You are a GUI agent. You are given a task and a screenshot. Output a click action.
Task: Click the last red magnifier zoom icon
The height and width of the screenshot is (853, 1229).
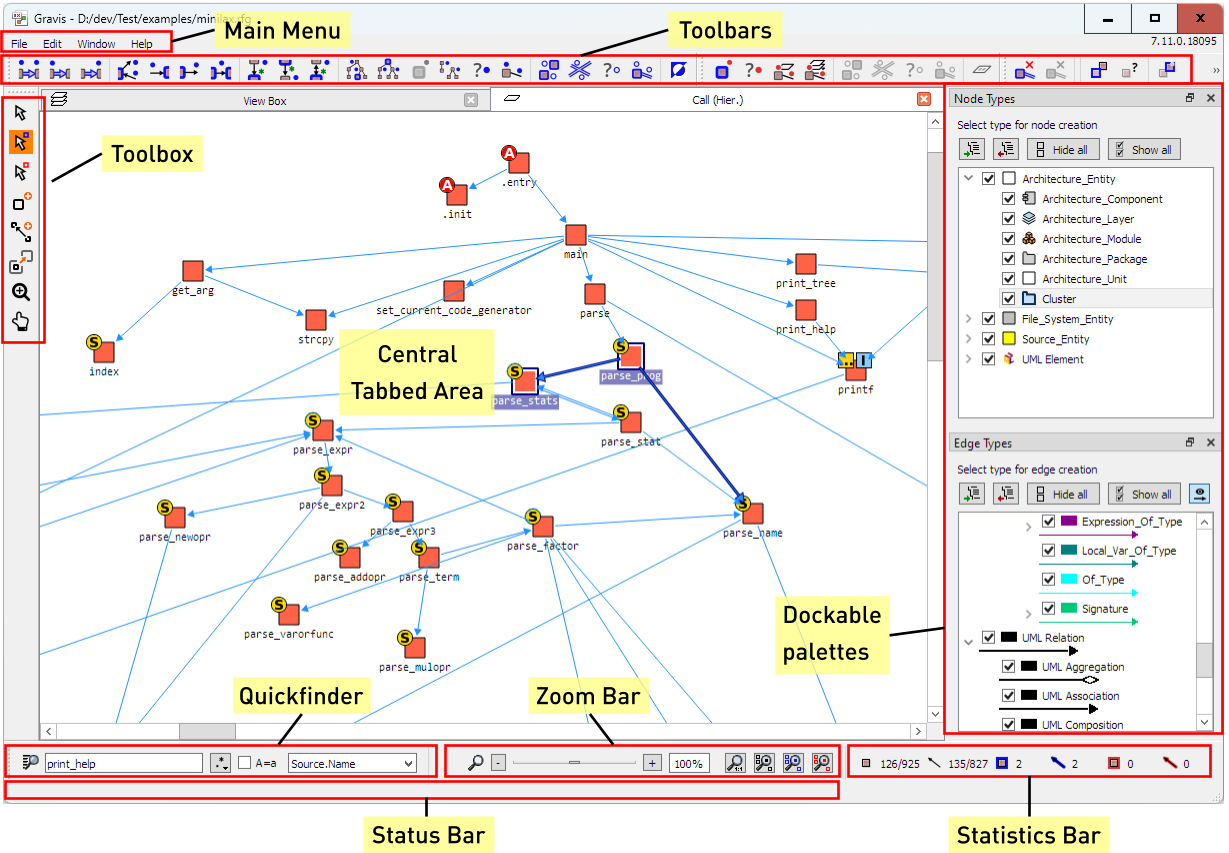click(x=822, y=763)
